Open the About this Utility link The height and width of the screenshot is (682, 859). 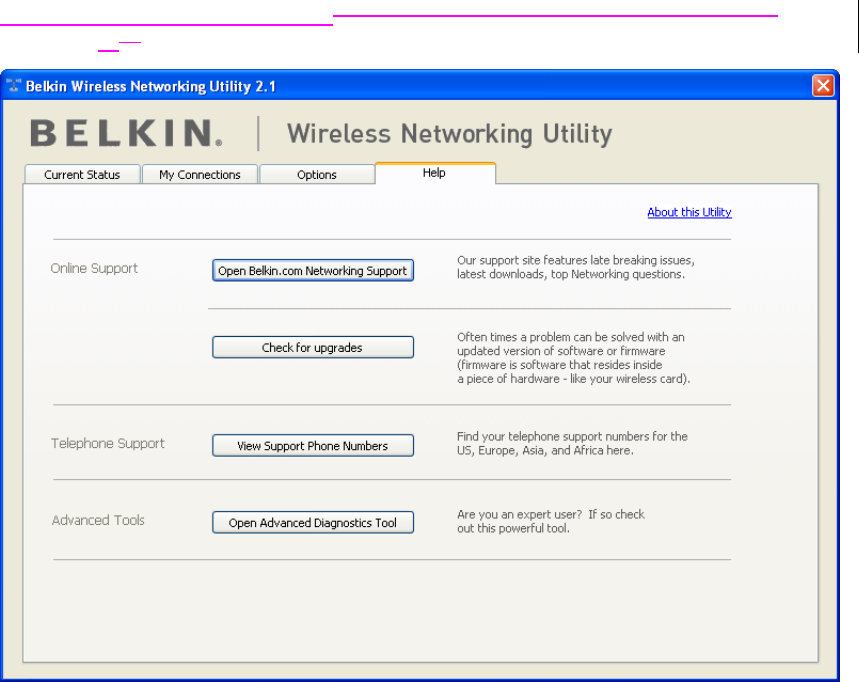(x=689, y=212)
